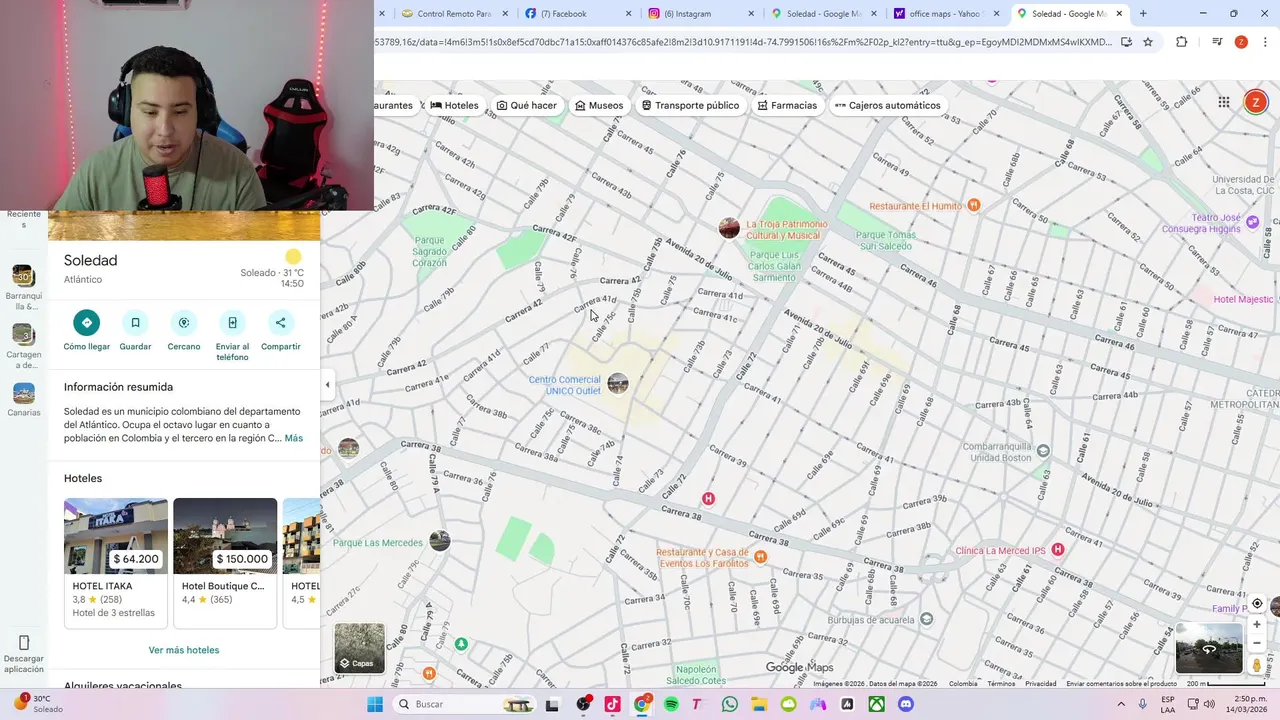Open Restaurante El Humito map marker
This screenshot has width=1280, height=720.
[973, 205]
